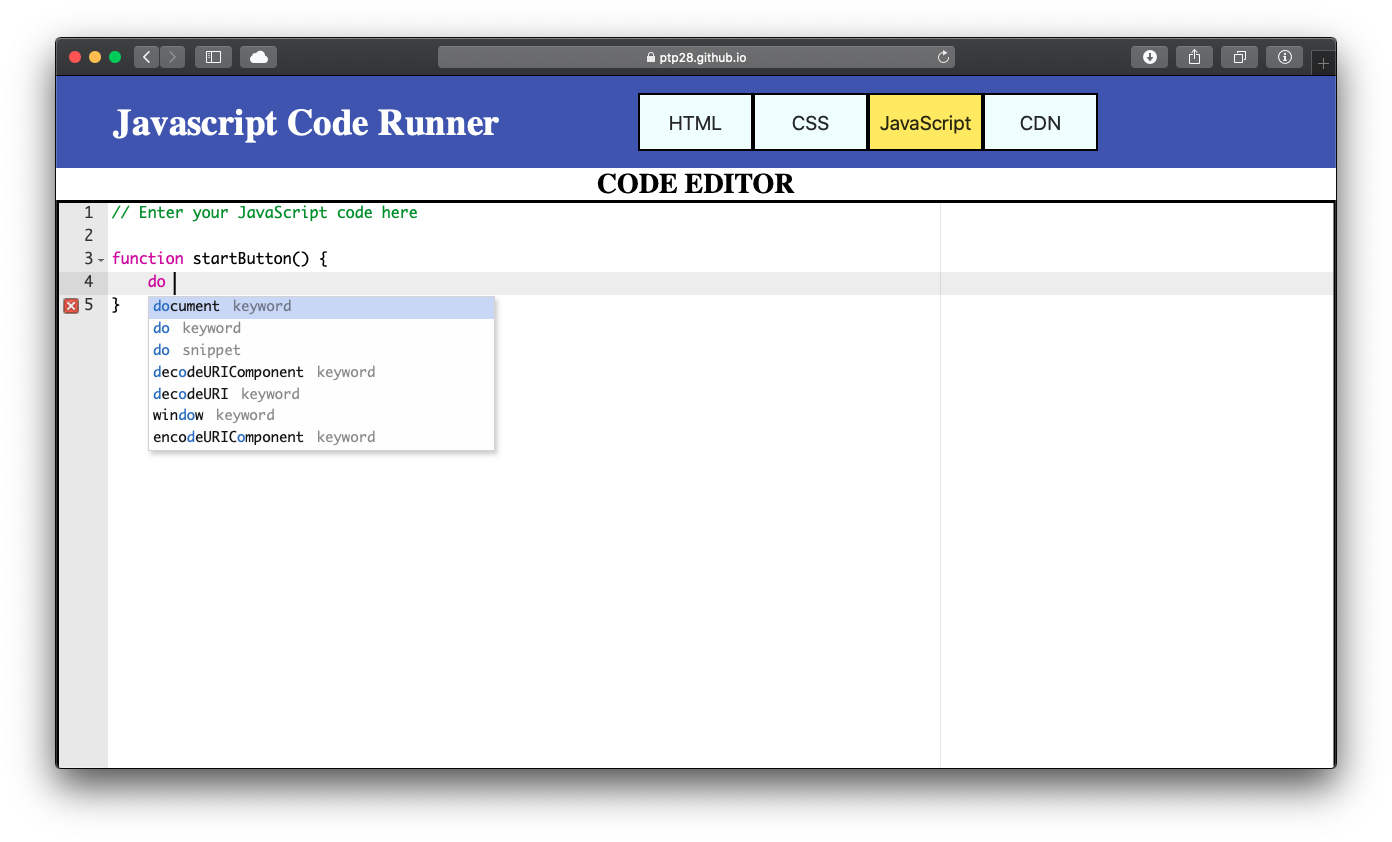The width and height of the screenshot is (1392, 842).
Task: Open a new tab with plus button
Action: [1323, 63]
